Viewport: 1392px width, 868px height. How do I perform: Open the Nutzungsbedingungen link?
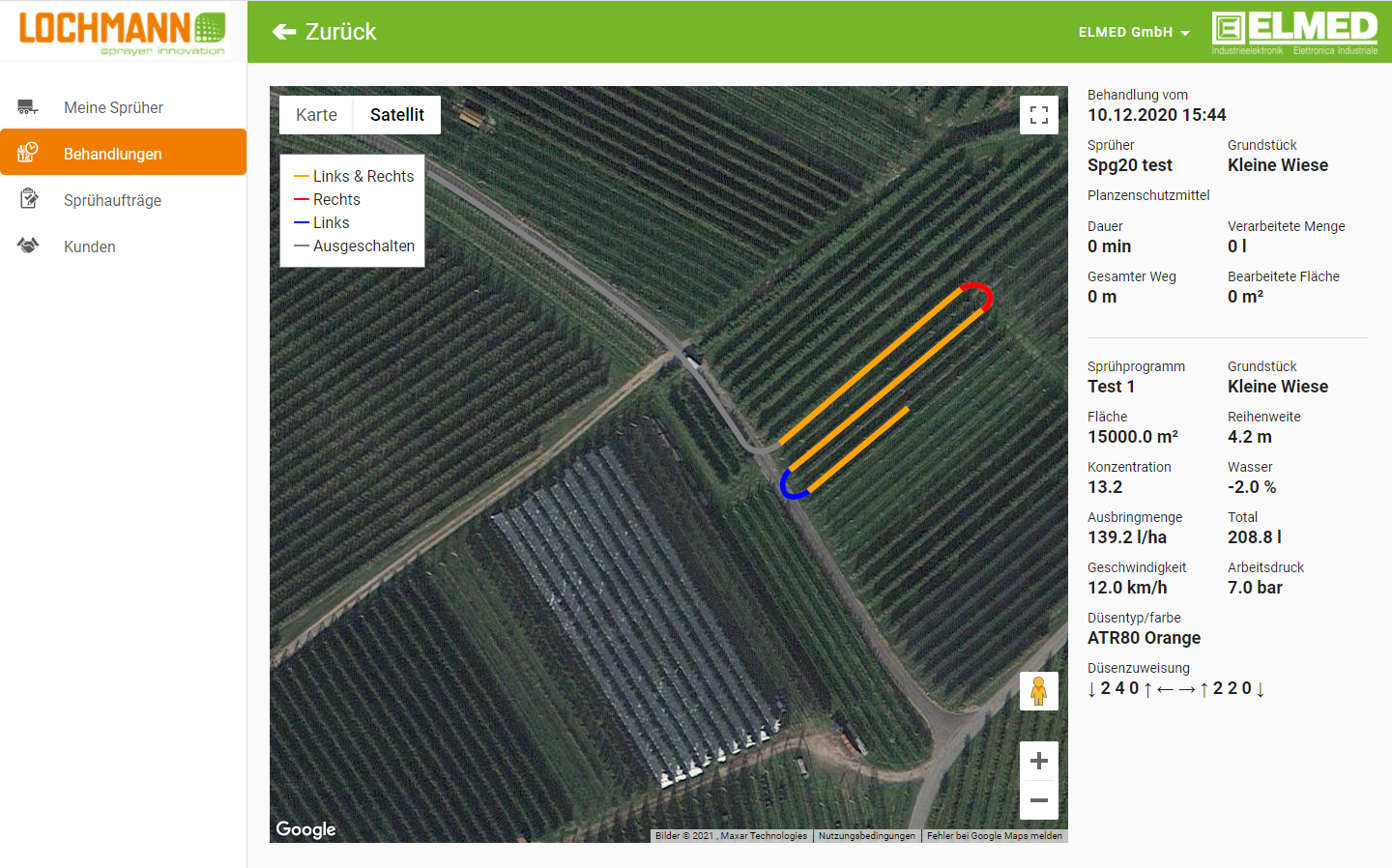pyautogui.click(x=866, y=836)
